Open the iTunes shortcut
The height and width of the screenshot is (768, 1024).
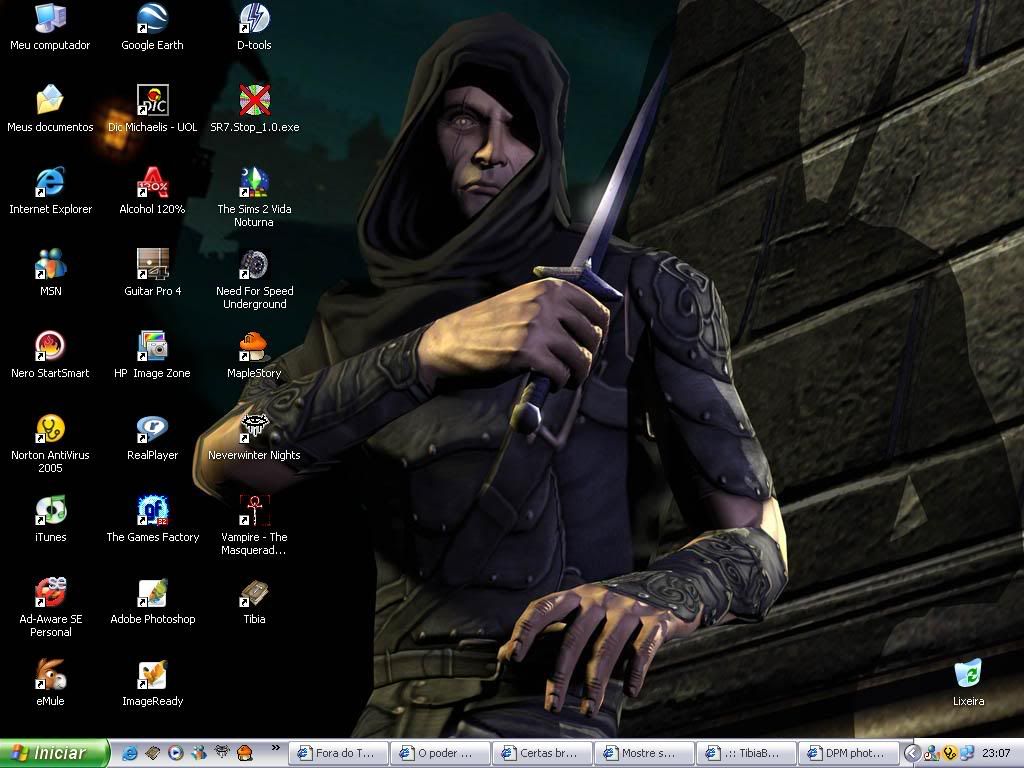coord(50,519)
